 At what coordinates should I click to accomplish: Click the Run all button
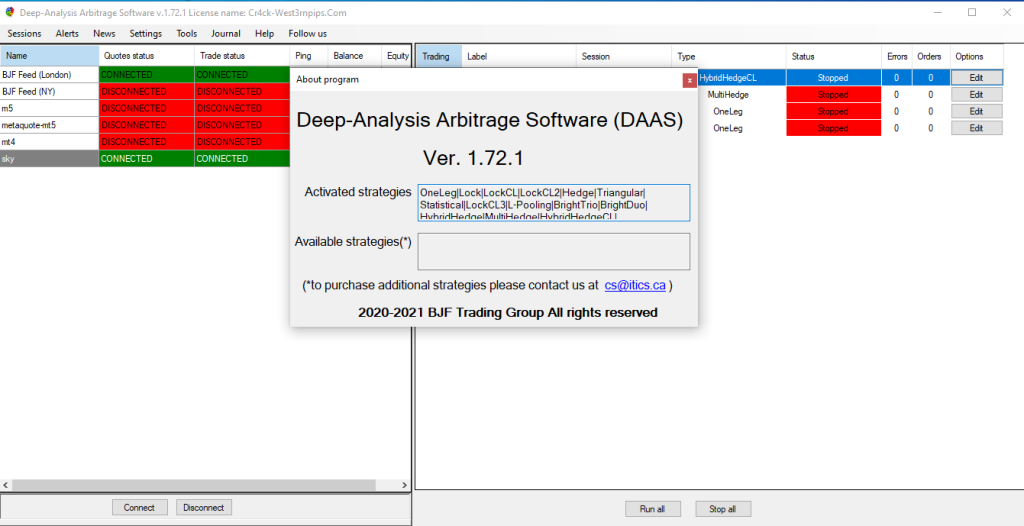pyautogui.click(x=653, y=509)
